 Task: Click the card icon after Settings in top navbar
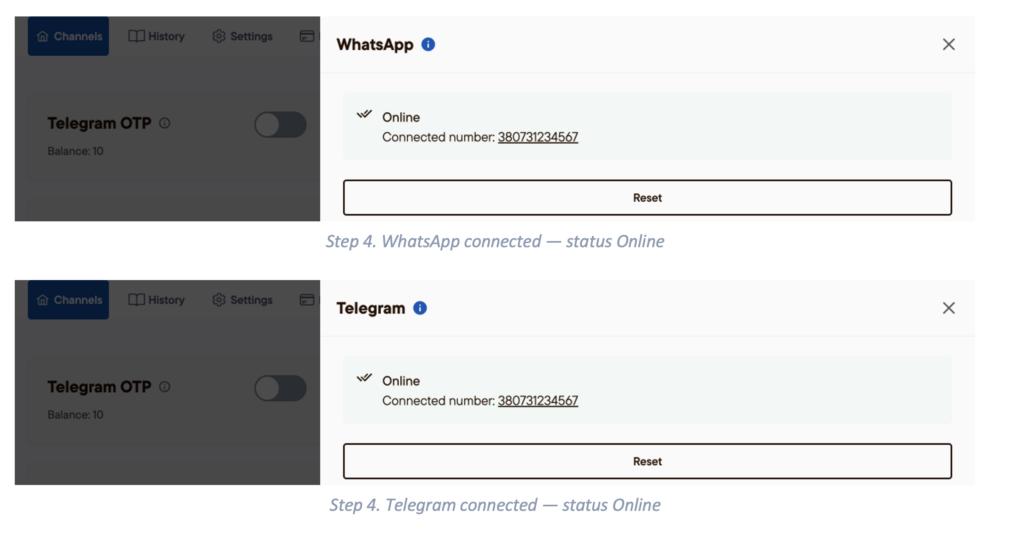[307, 36]
